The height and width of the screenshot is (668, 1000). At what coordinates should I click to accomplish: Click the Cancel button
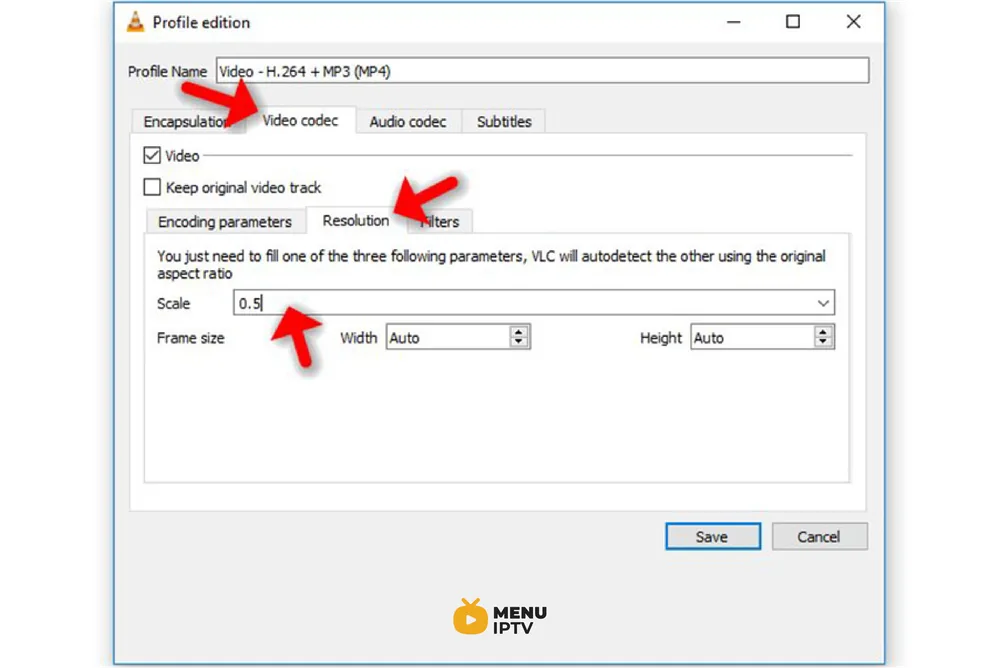[x=819, y=537]
